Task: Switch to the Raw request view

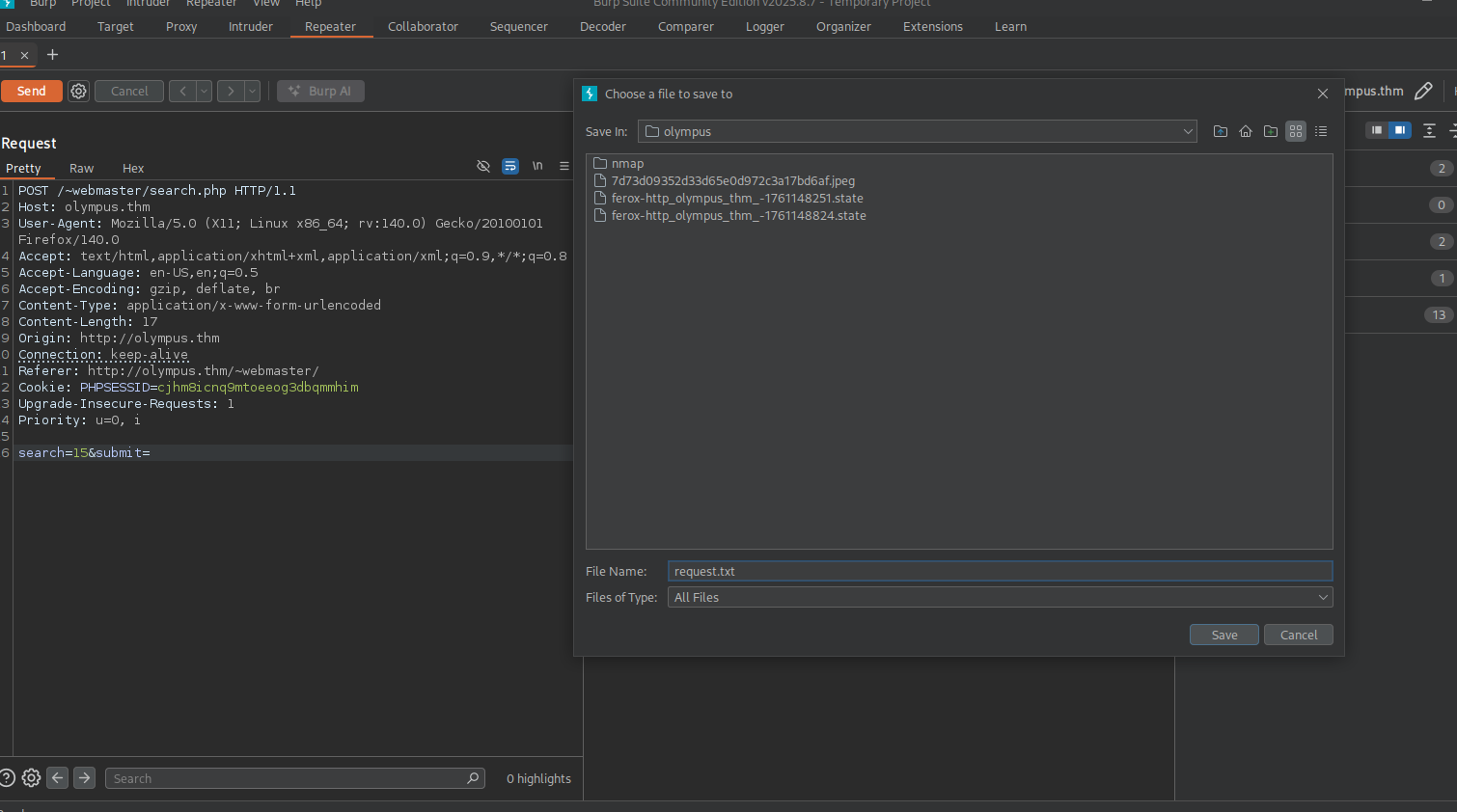Action: [81, 168]
